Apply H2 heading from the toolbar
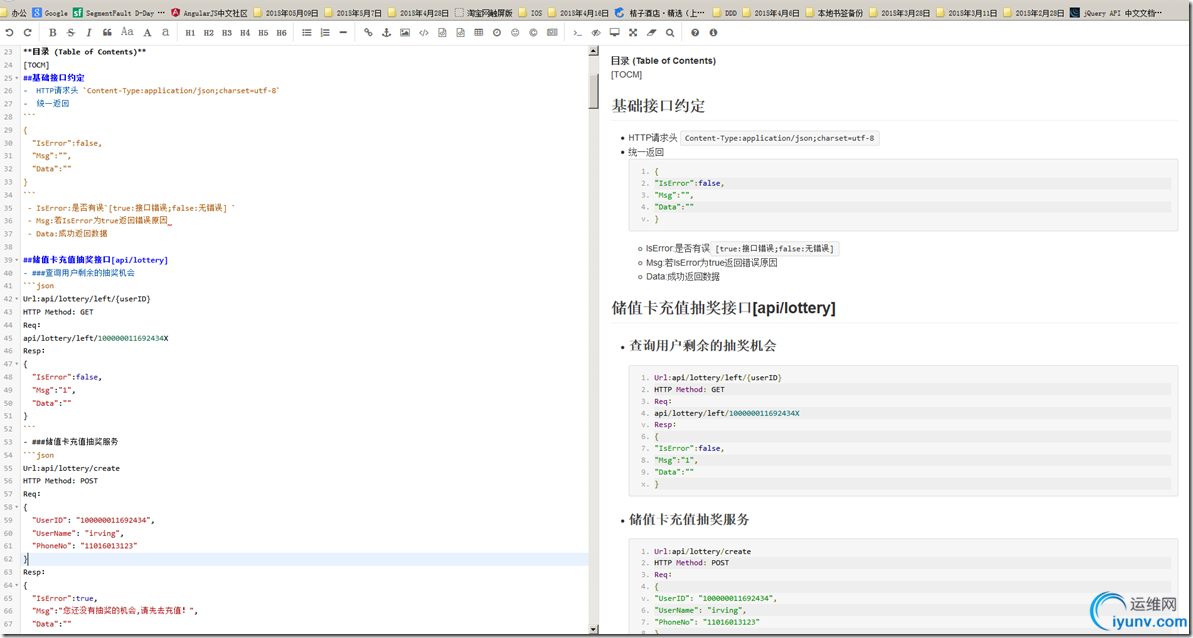This screenshot has width=1193, height=638. [x=208, y=33]
